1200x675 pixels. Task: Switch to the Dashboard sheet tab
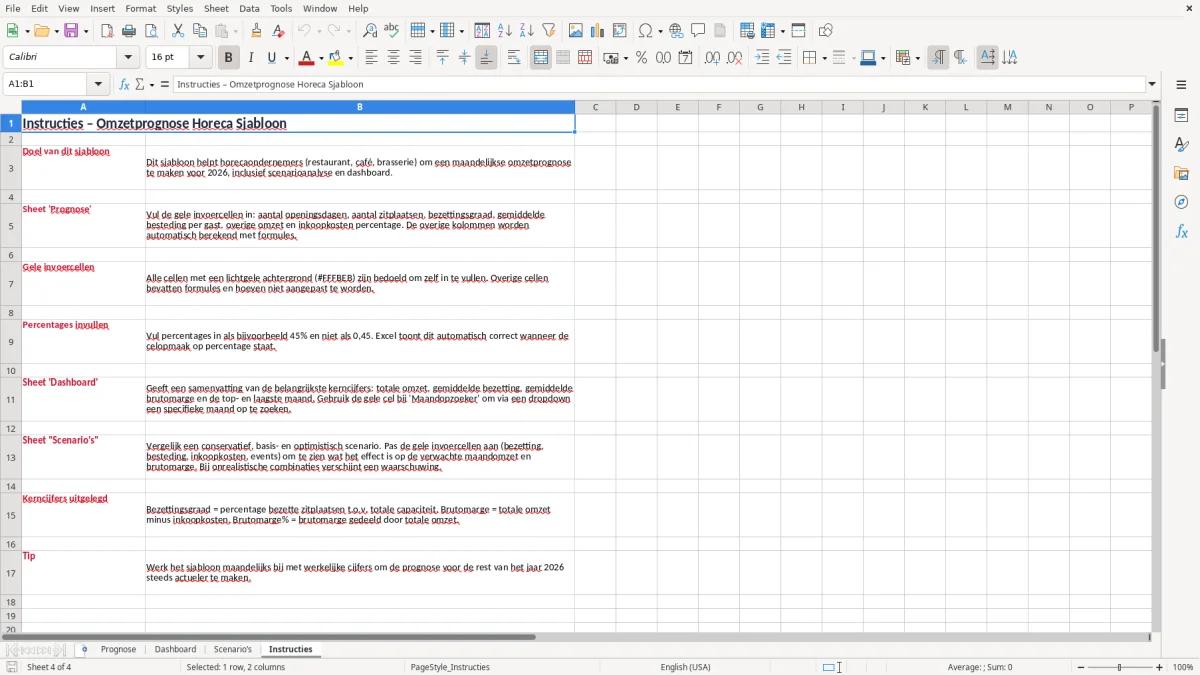(x=175, y=649)
